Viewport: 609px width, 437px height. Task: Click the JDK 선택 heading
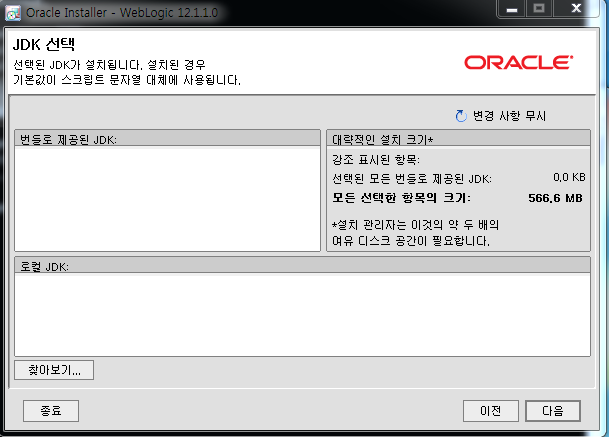click(x=44, y=44)
